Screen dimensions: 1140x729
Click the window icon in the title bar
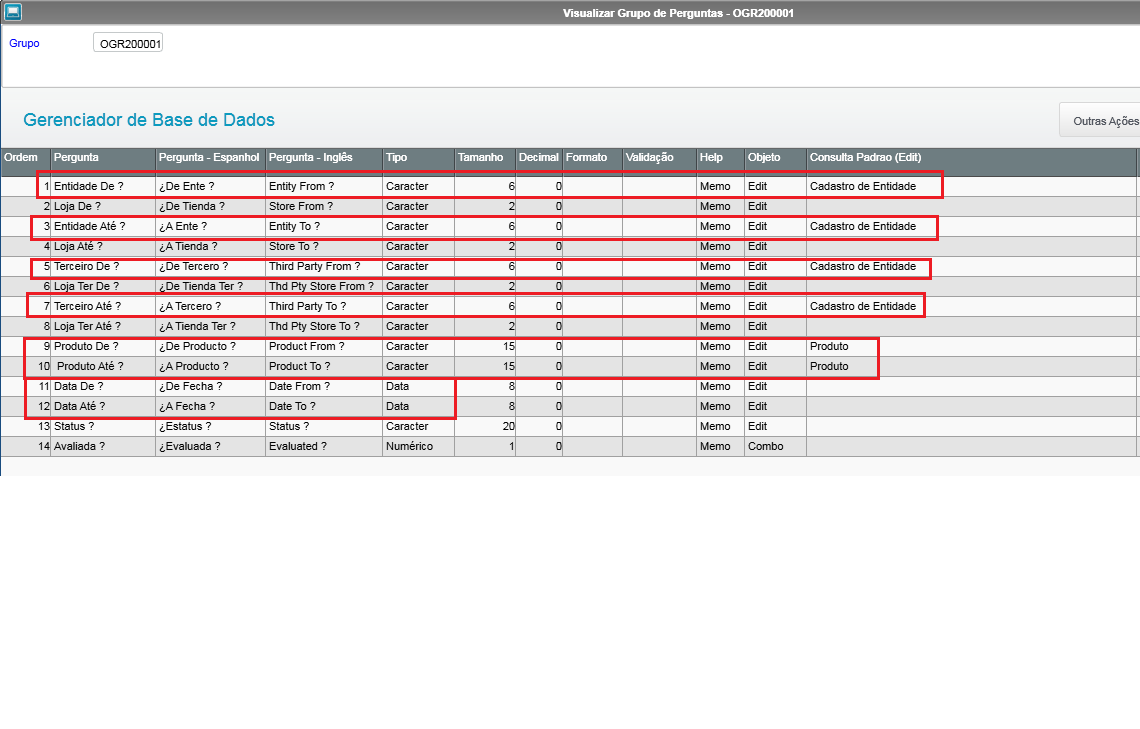[x=13, y=12]
